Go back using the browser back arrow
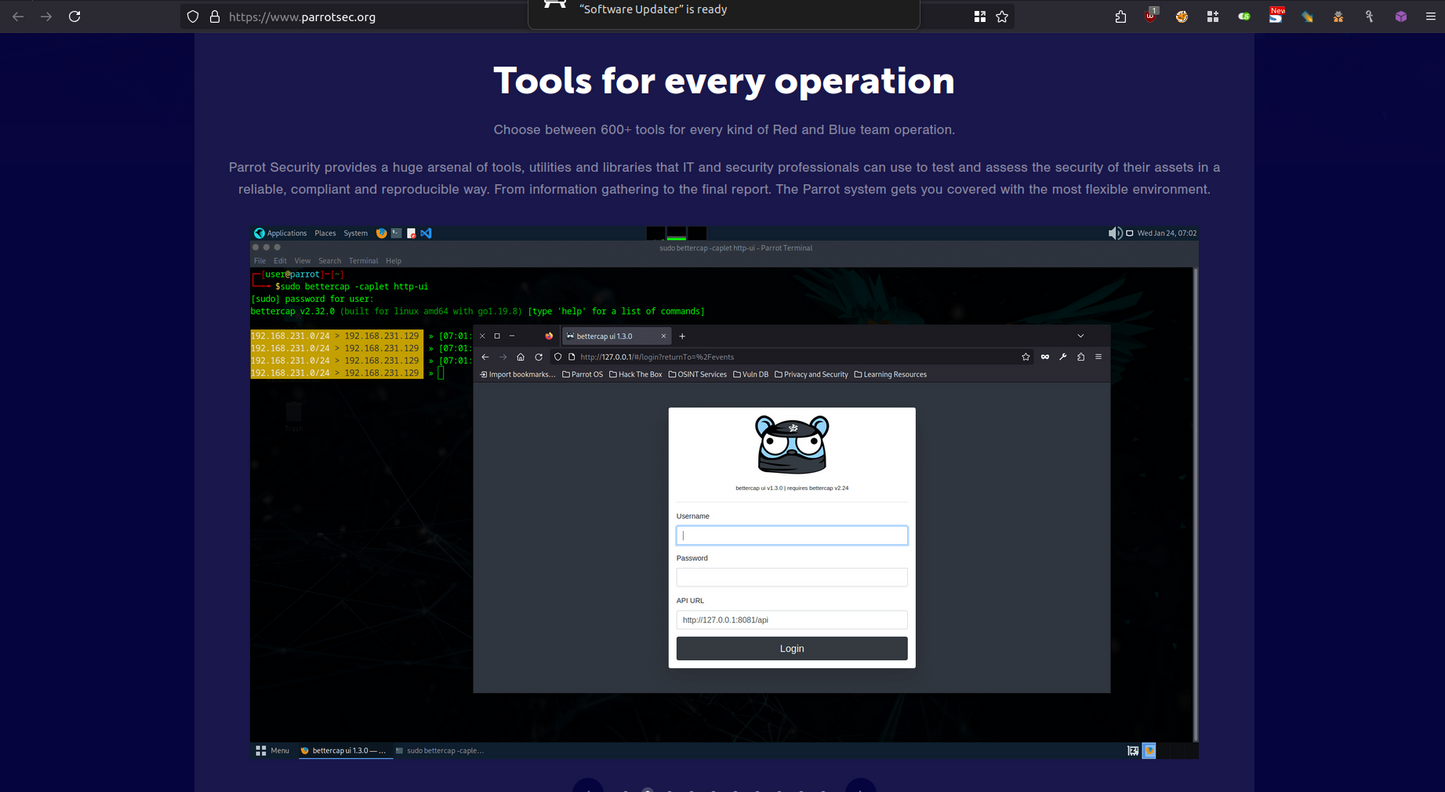Screen dimensions: 1445x792 point(18,17)
